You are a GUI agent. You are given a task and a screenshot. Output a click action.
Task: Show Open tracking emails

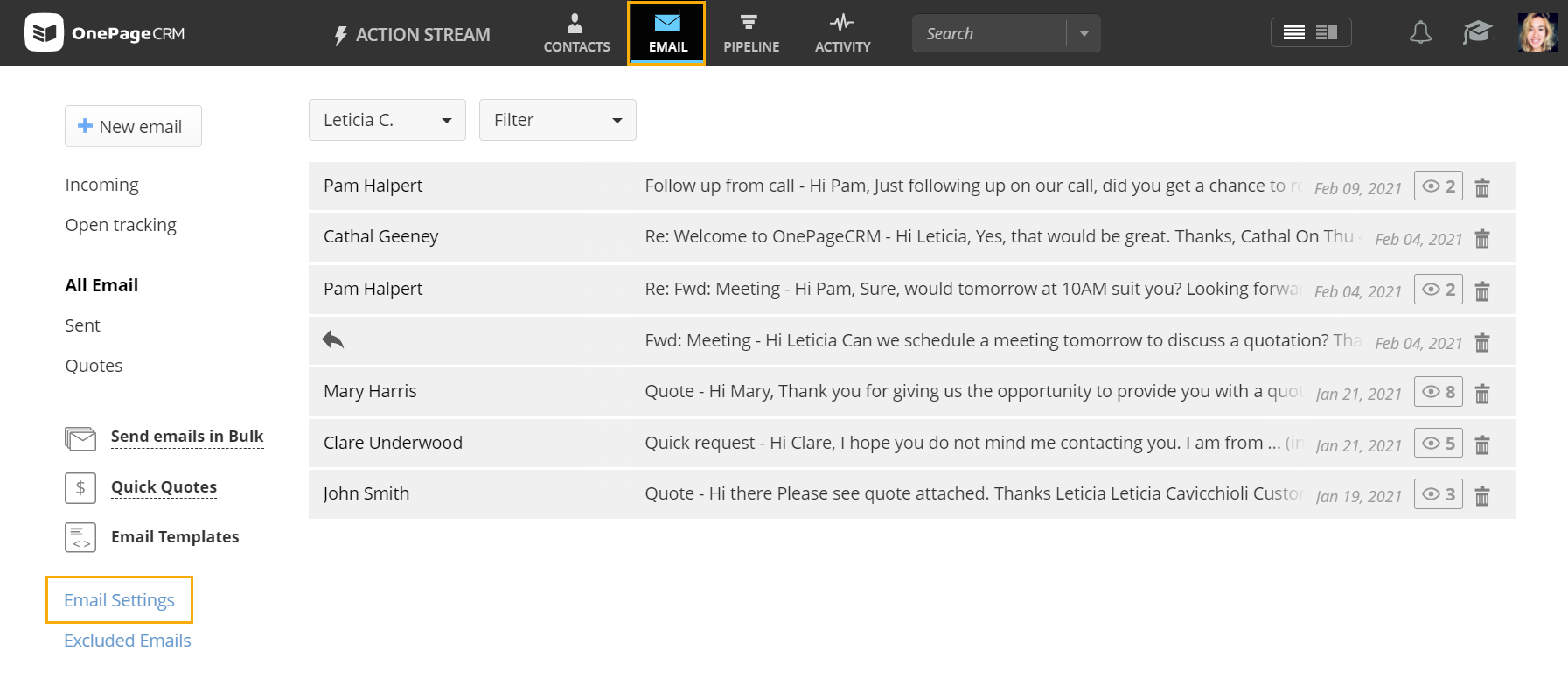(121, 225)
